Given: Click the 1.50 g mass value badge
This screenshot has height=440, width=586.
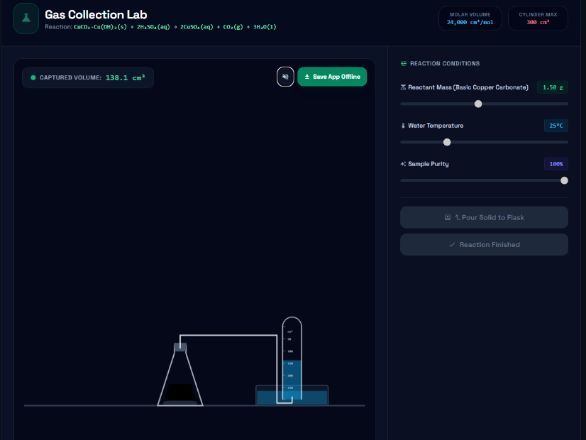Looking at the screenshot, I should pos(552,87).
